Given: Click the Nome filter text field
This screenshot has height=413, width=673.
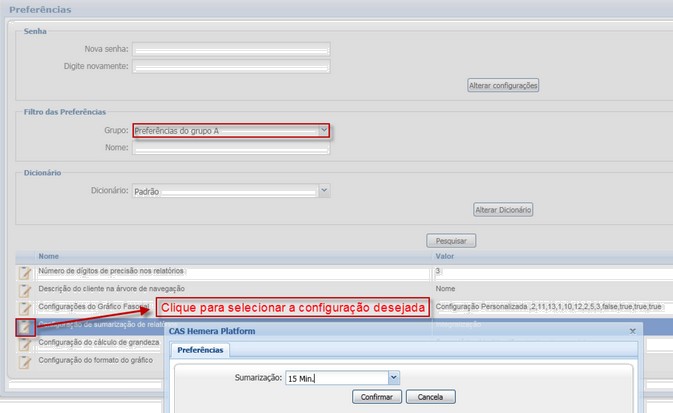Looking at the screenshot, I should (x=231, y=148).
